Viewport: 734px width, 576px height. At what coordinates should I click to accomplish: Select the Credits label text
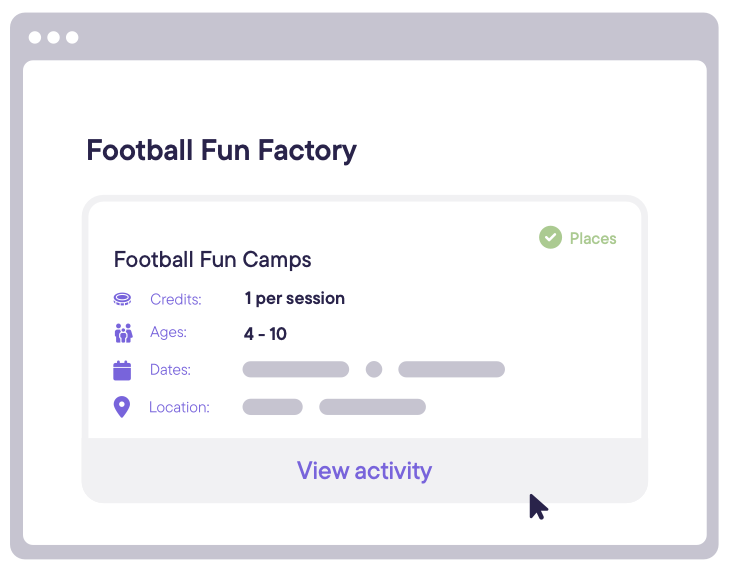pos(176,299)
